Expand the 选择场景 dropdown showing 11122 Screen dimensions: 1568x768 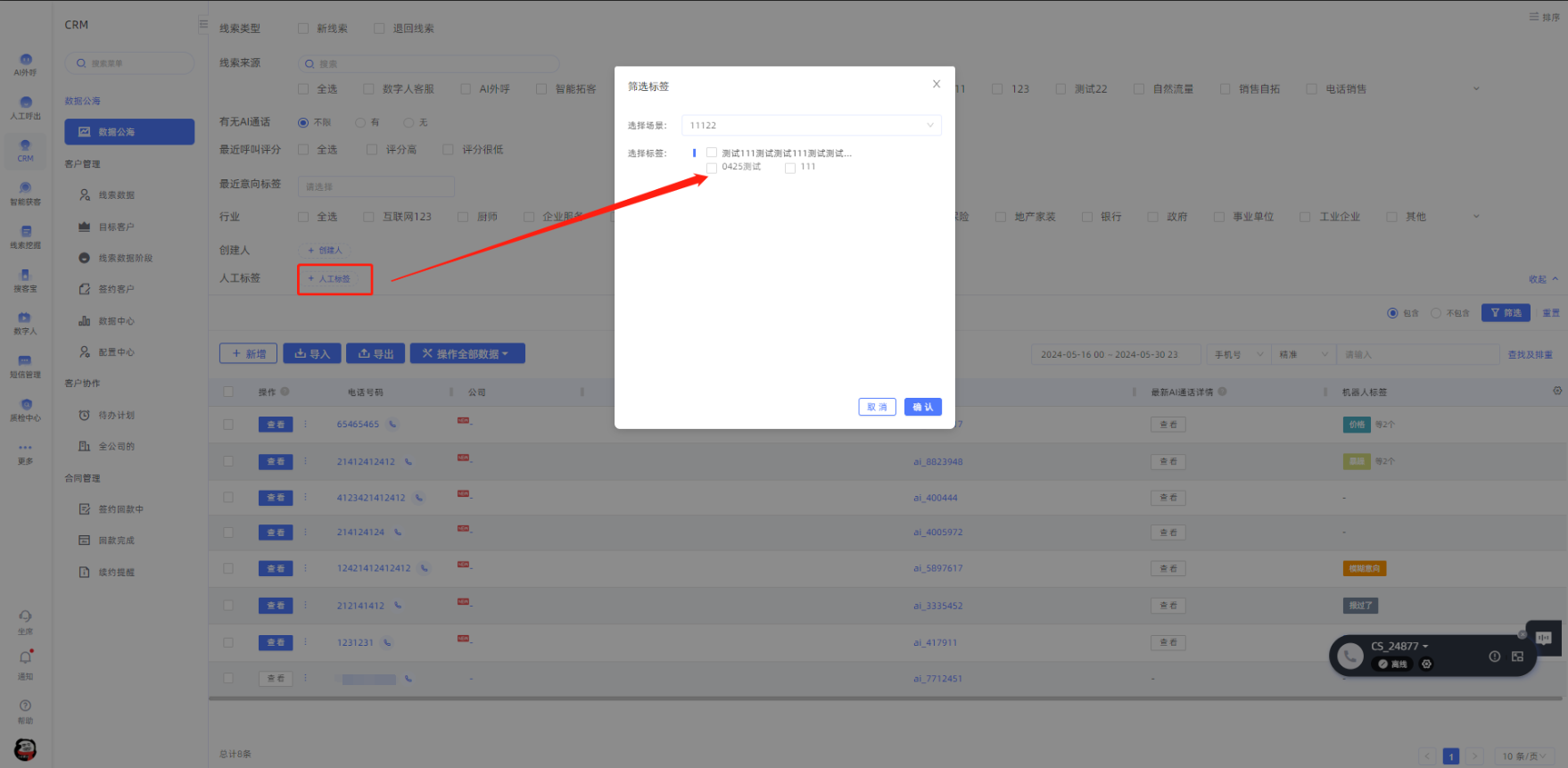pos(811,126)
